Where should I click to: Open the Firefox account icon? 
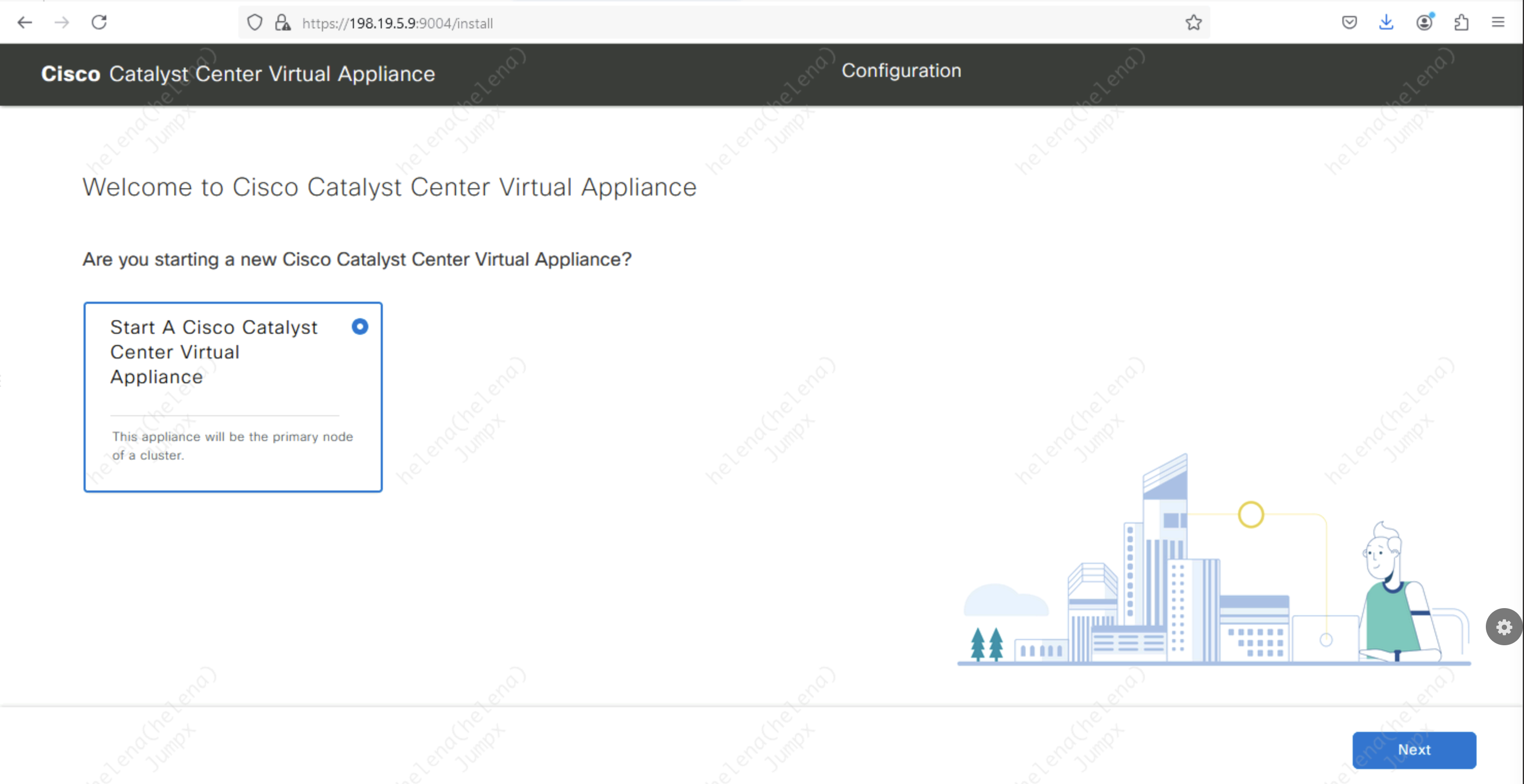coord(1424,23)
